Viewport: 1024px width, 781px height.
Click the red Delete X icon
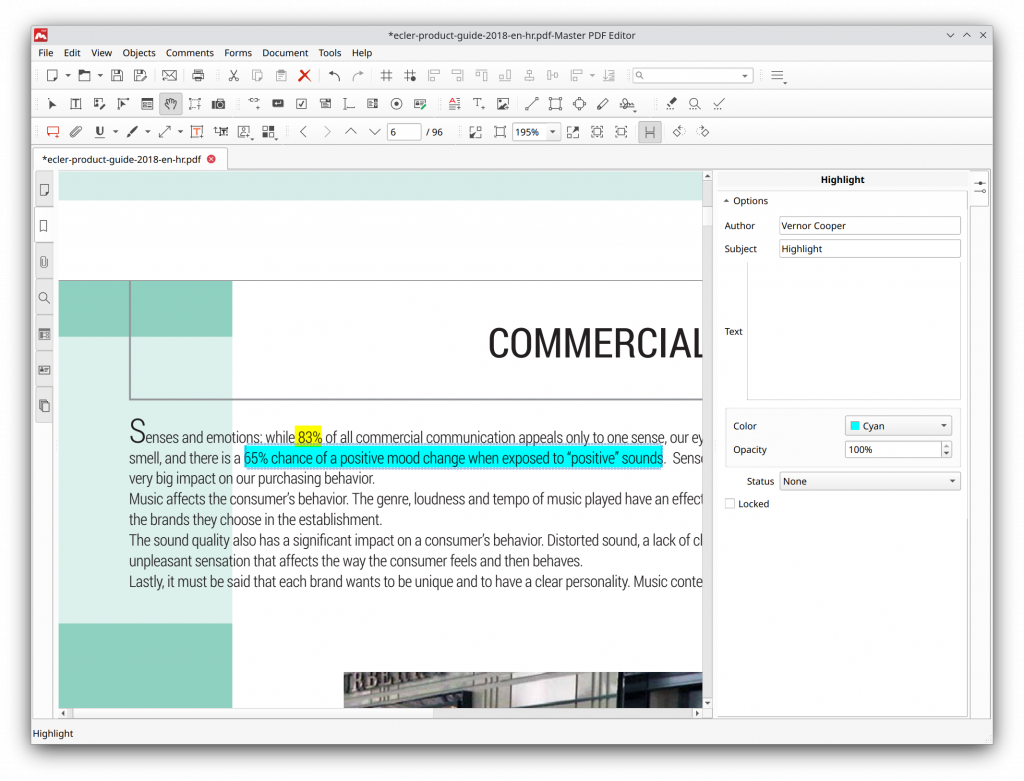tap(304, 76)
